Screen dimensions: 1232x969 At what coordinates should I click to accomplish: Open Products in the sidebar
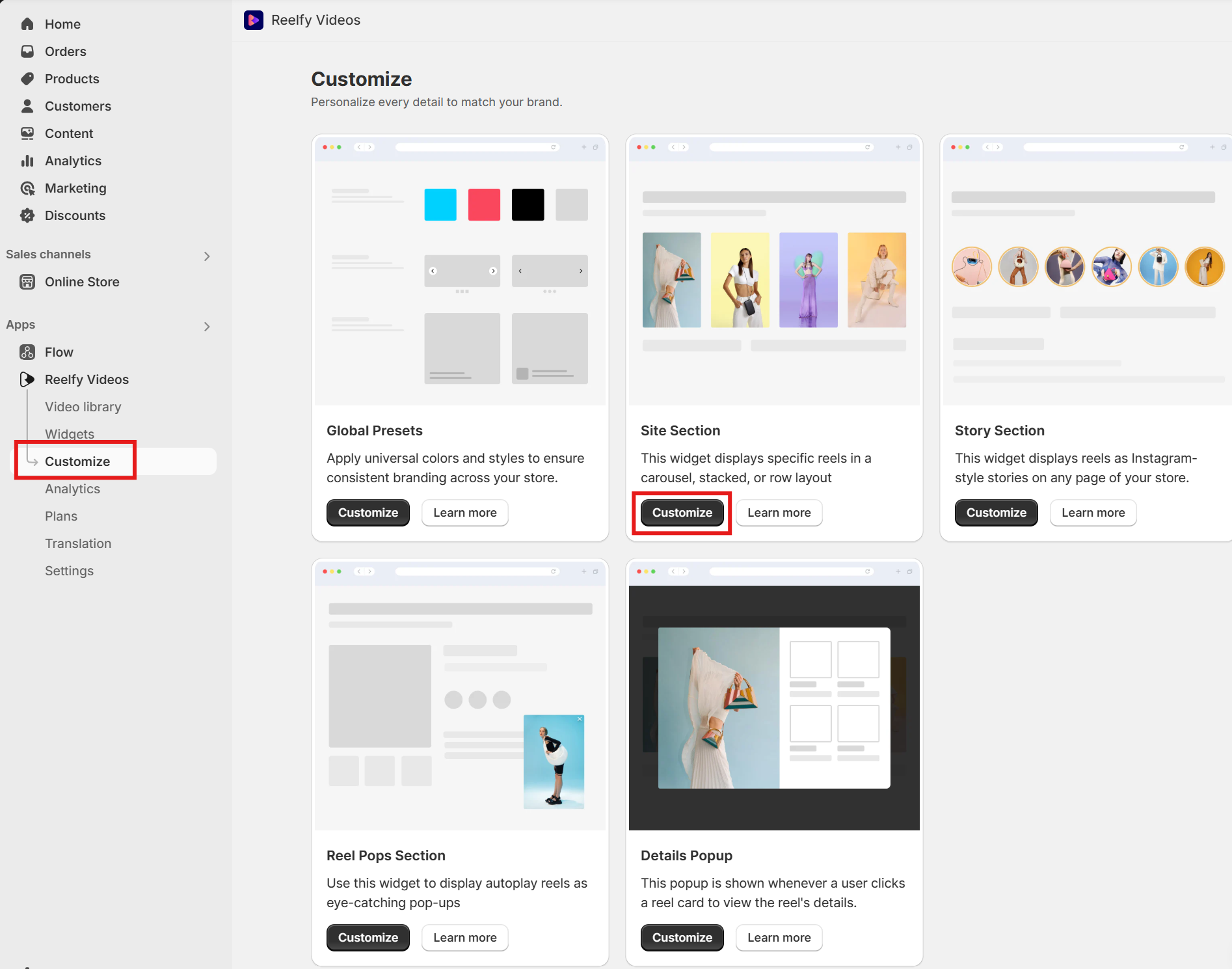tap(72, 79)
